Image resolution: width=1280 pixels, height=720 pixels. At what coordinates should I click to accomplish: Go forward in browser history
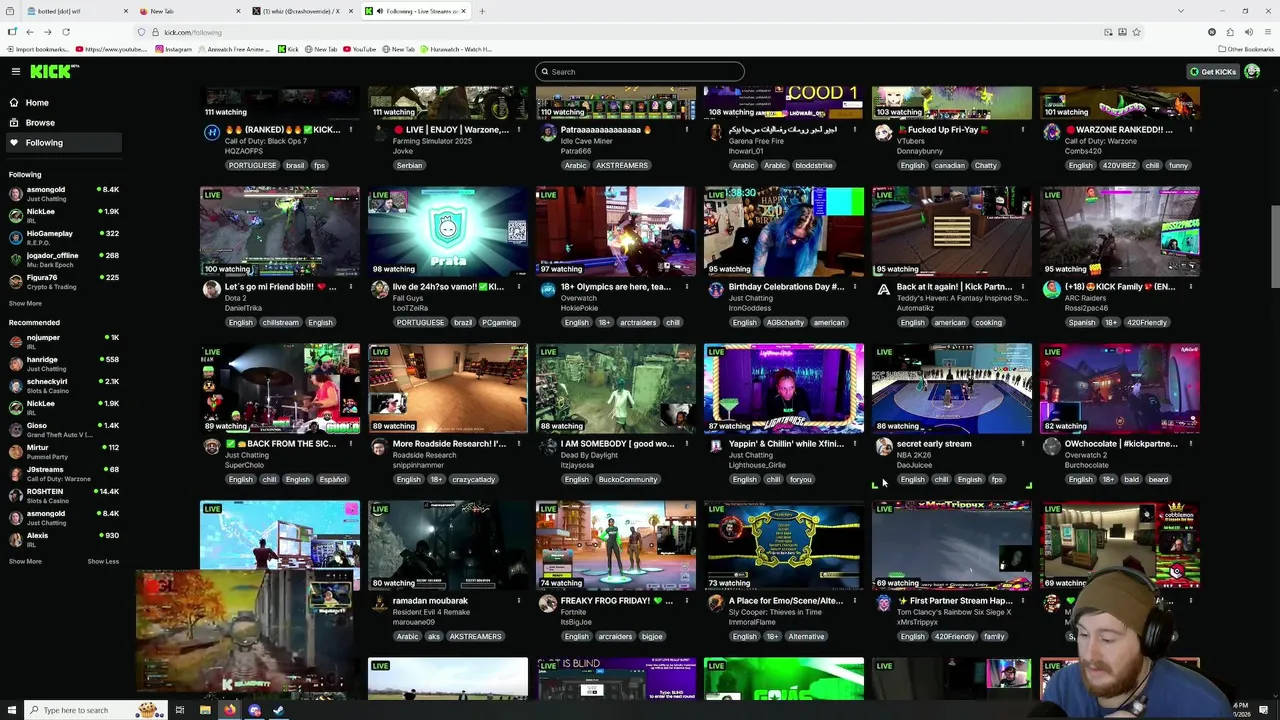[47, 32]
